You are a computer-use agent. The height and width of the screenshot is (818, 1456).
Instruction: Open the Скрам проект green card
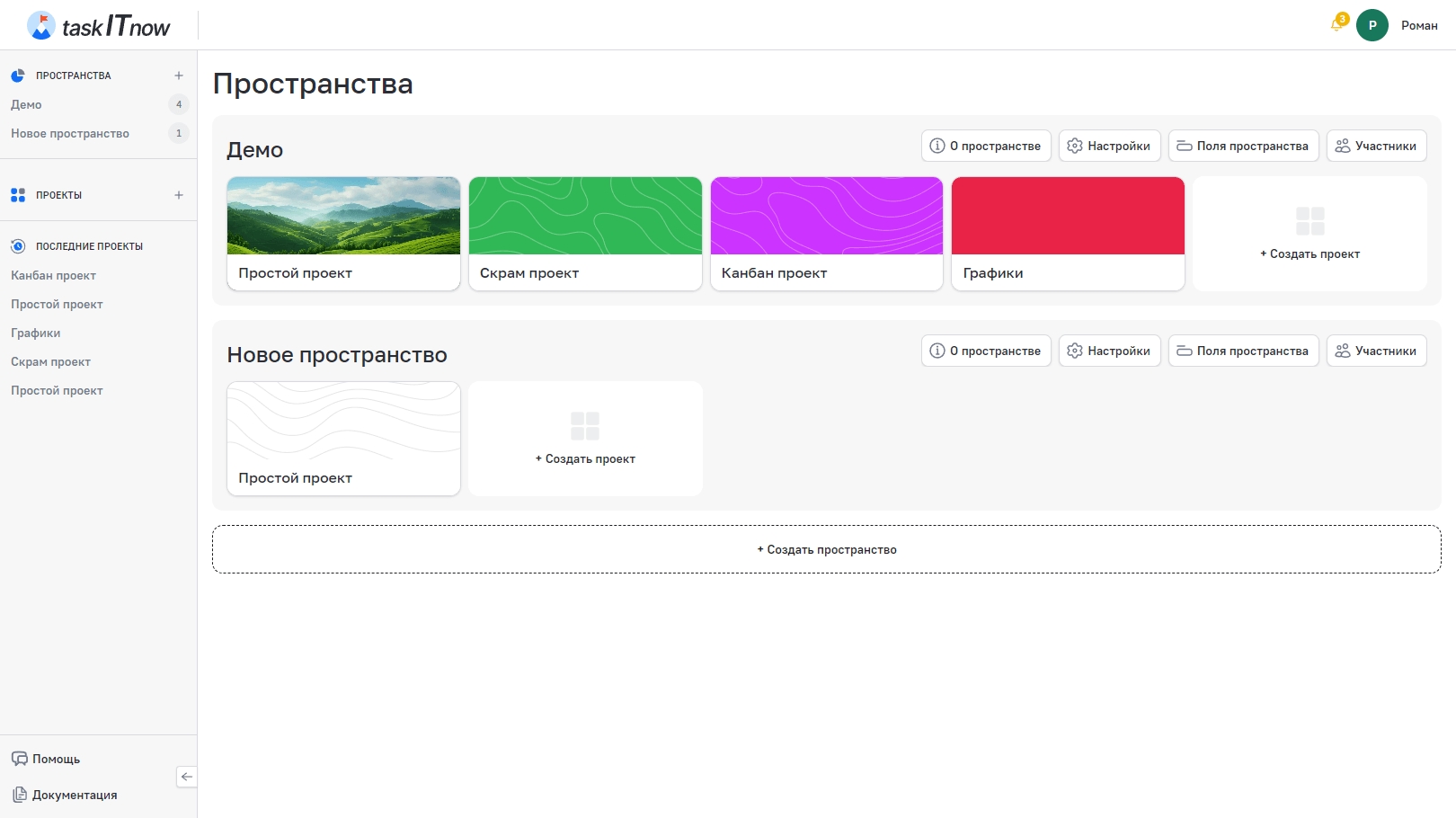pos(585,233)
